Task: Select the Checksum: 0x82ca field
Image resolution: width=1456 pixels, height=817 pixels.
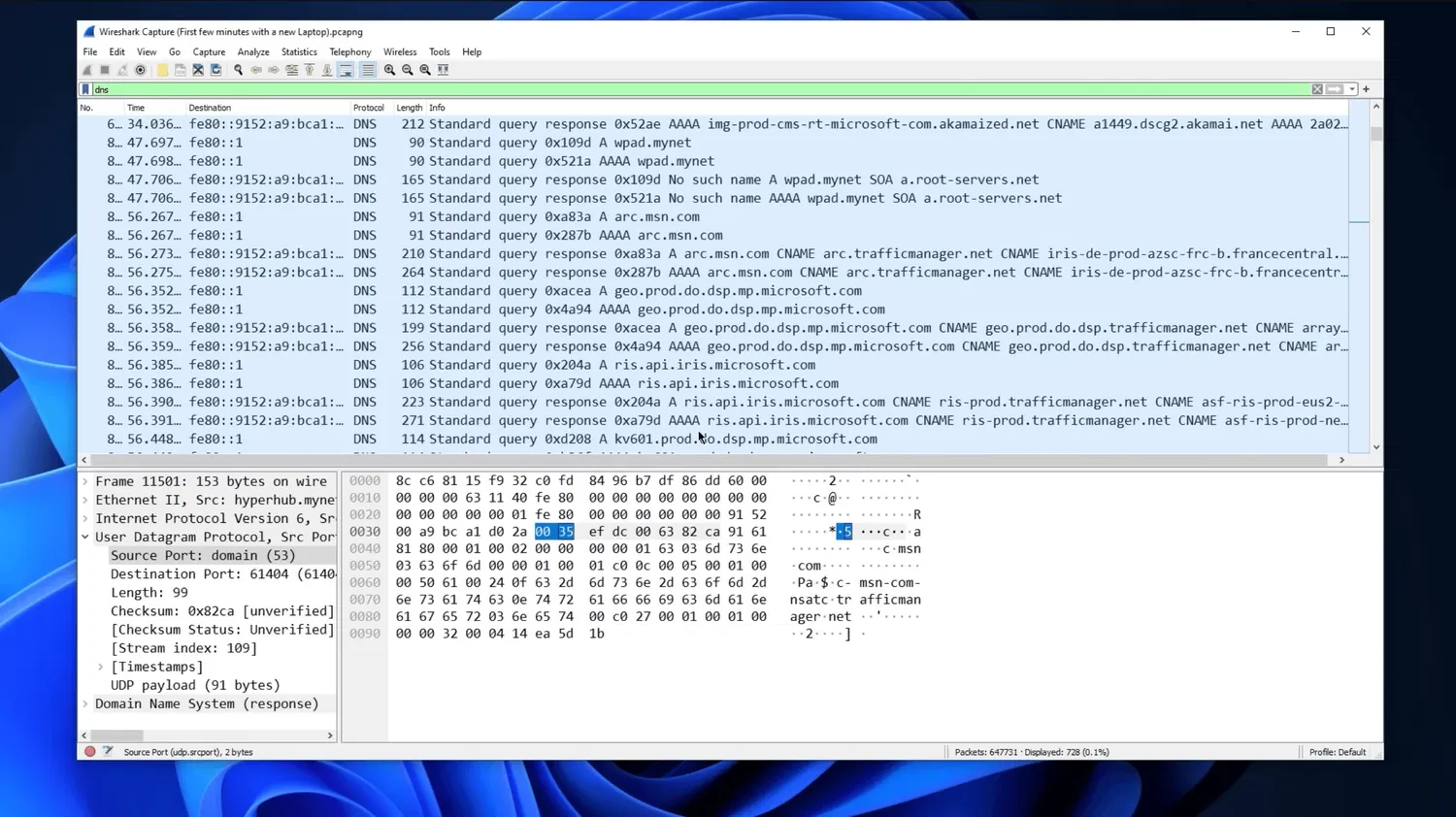Action: click(x=222, y=611)
